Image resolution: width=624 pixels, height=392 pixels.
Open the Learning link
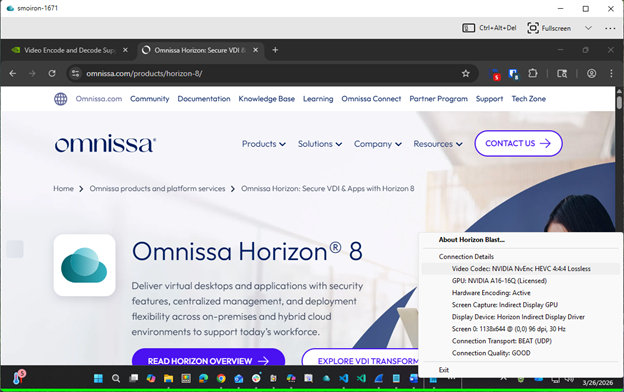(x=318, y=99)
